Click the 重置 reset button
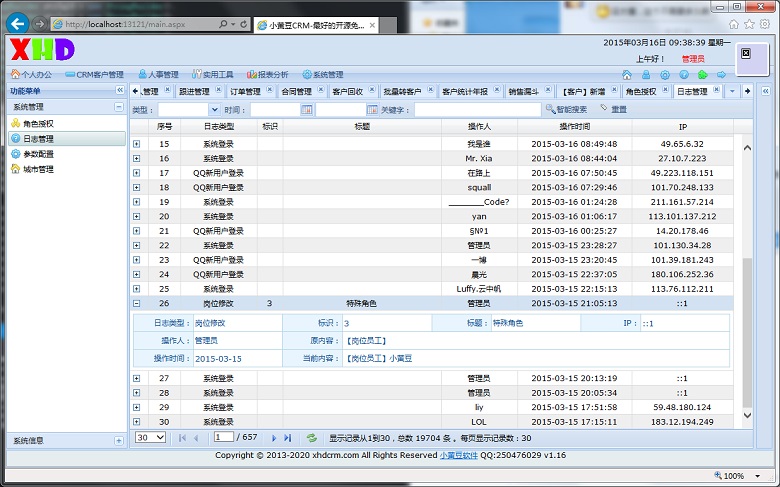 click(x=613, y=109)
